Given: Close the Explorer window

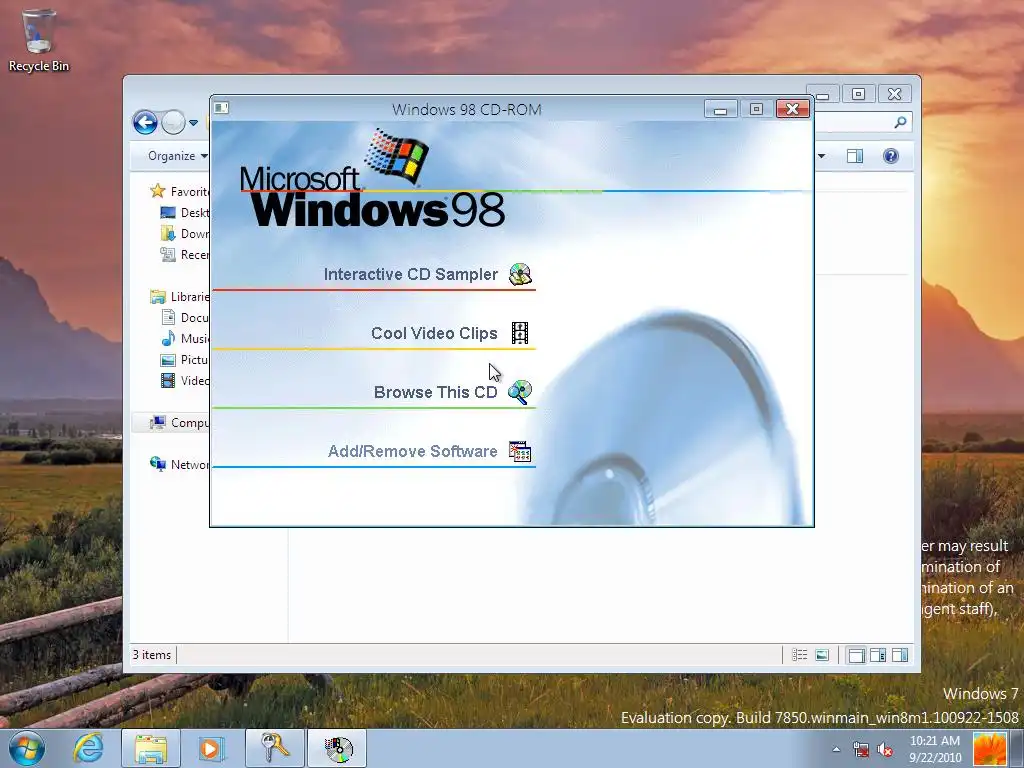Looking at the screenshot, I should pos(895,94).
